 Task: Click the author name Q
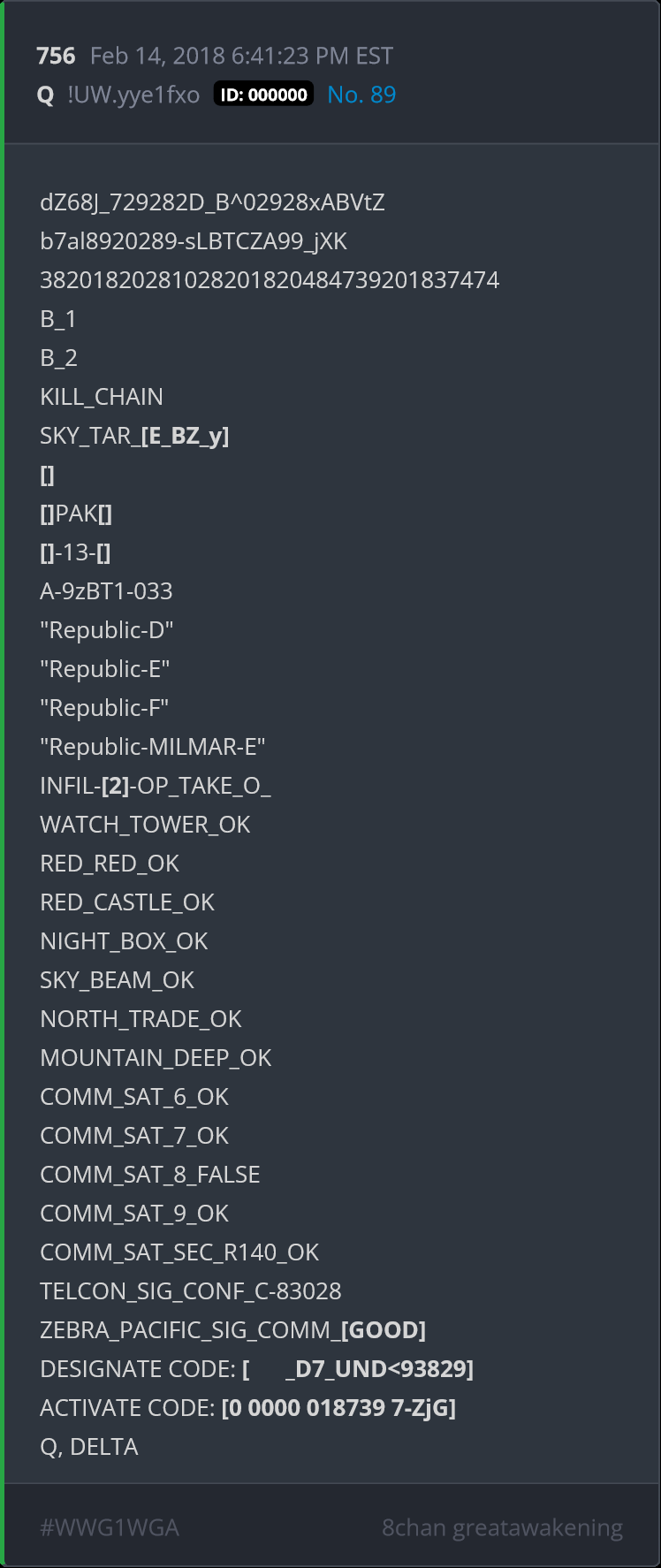46,95
